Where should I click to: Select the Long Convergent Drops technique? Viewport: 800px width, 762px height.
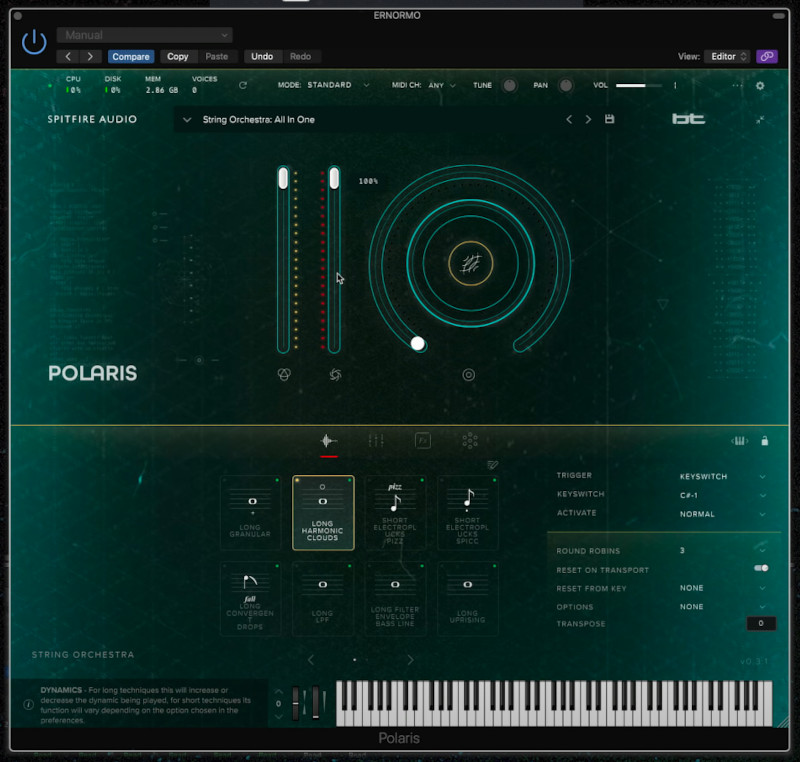250,599
